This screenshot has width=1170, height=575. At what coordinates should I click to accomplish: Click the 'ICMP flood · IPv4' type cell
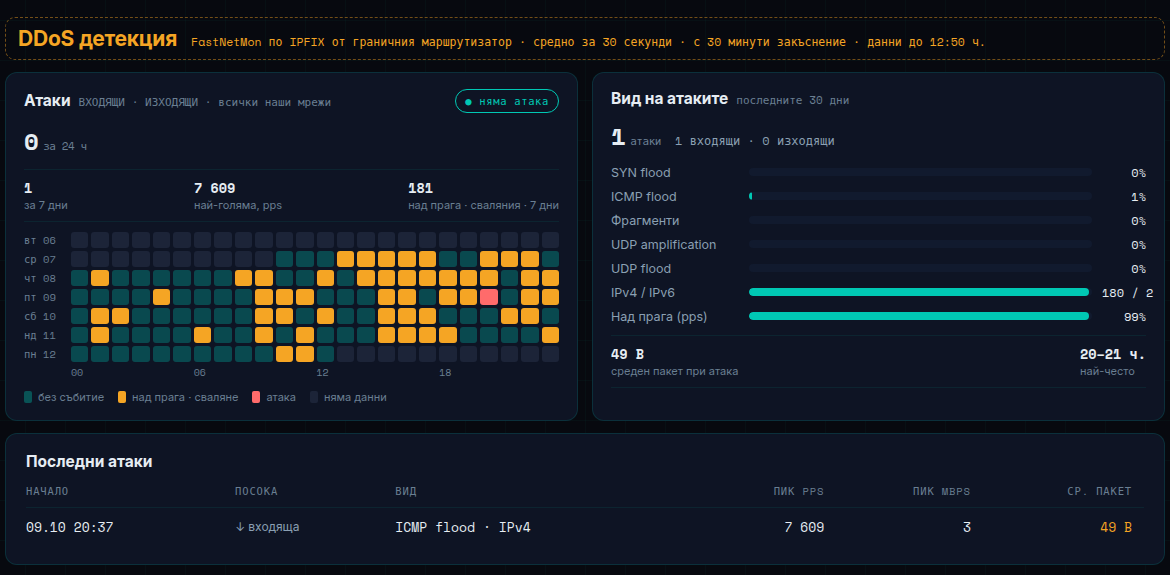463,527
